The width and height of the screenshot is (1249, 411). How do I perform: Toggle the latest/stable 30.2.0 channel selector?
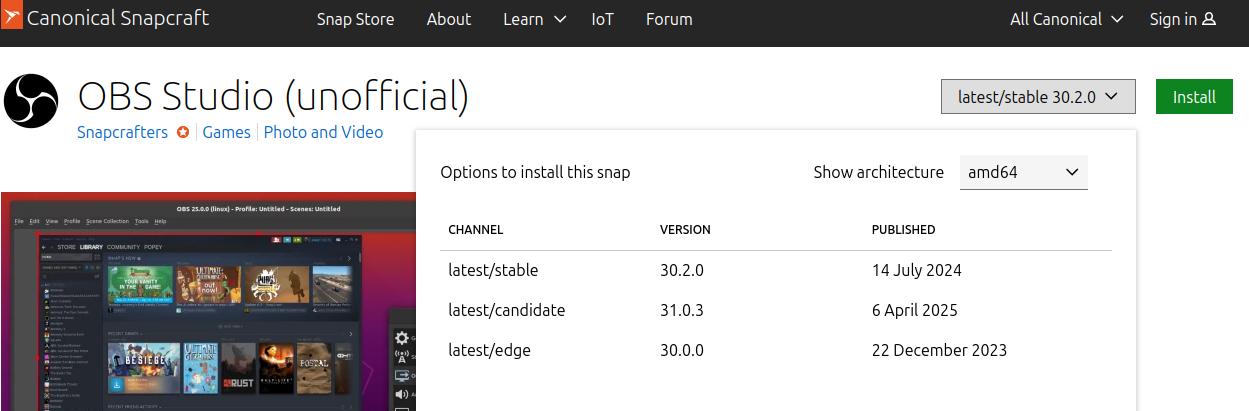1038,97
